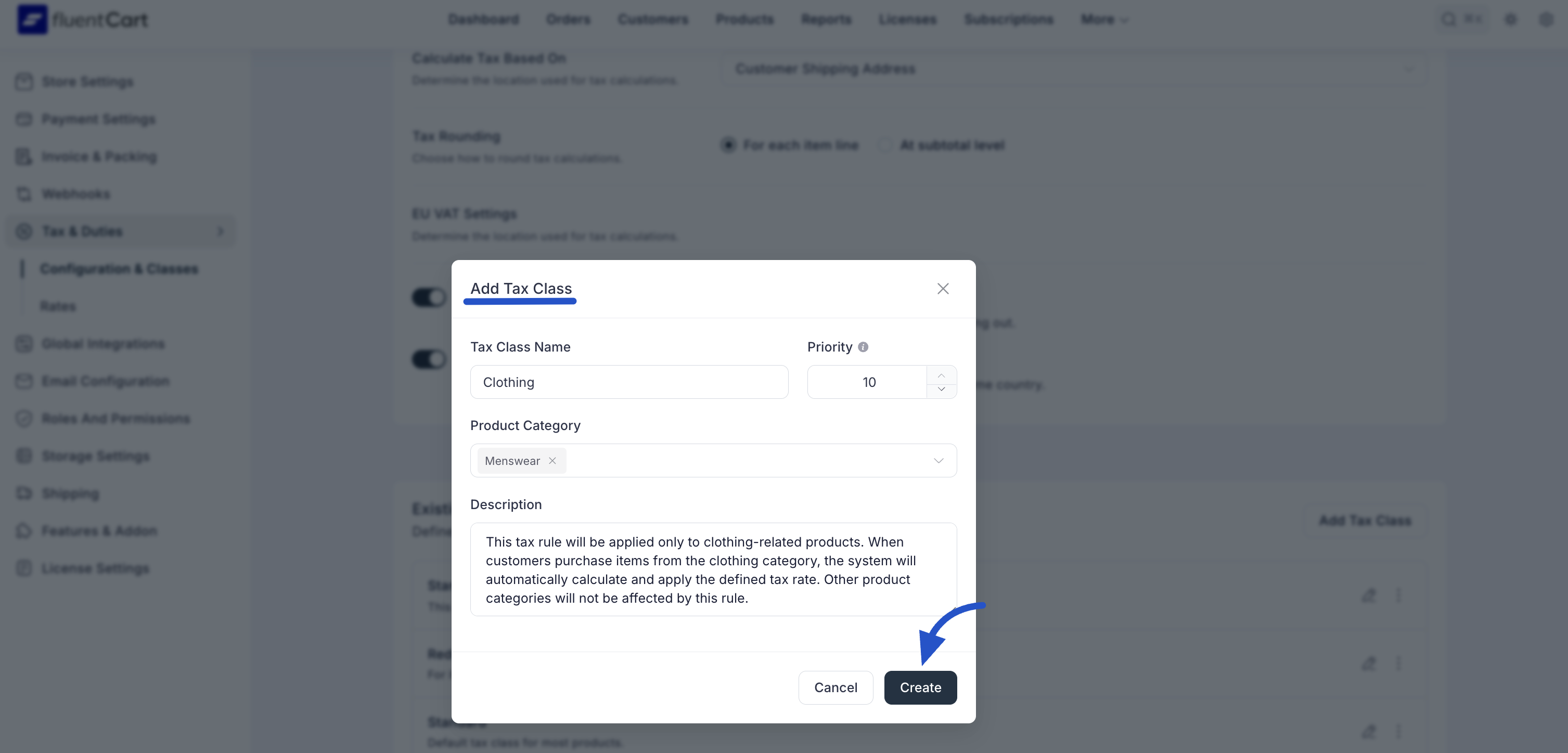This screenshot has height=753, width=1568.
Task: Click the Payment Settings sidebar icon
Action: coord(24,119)
